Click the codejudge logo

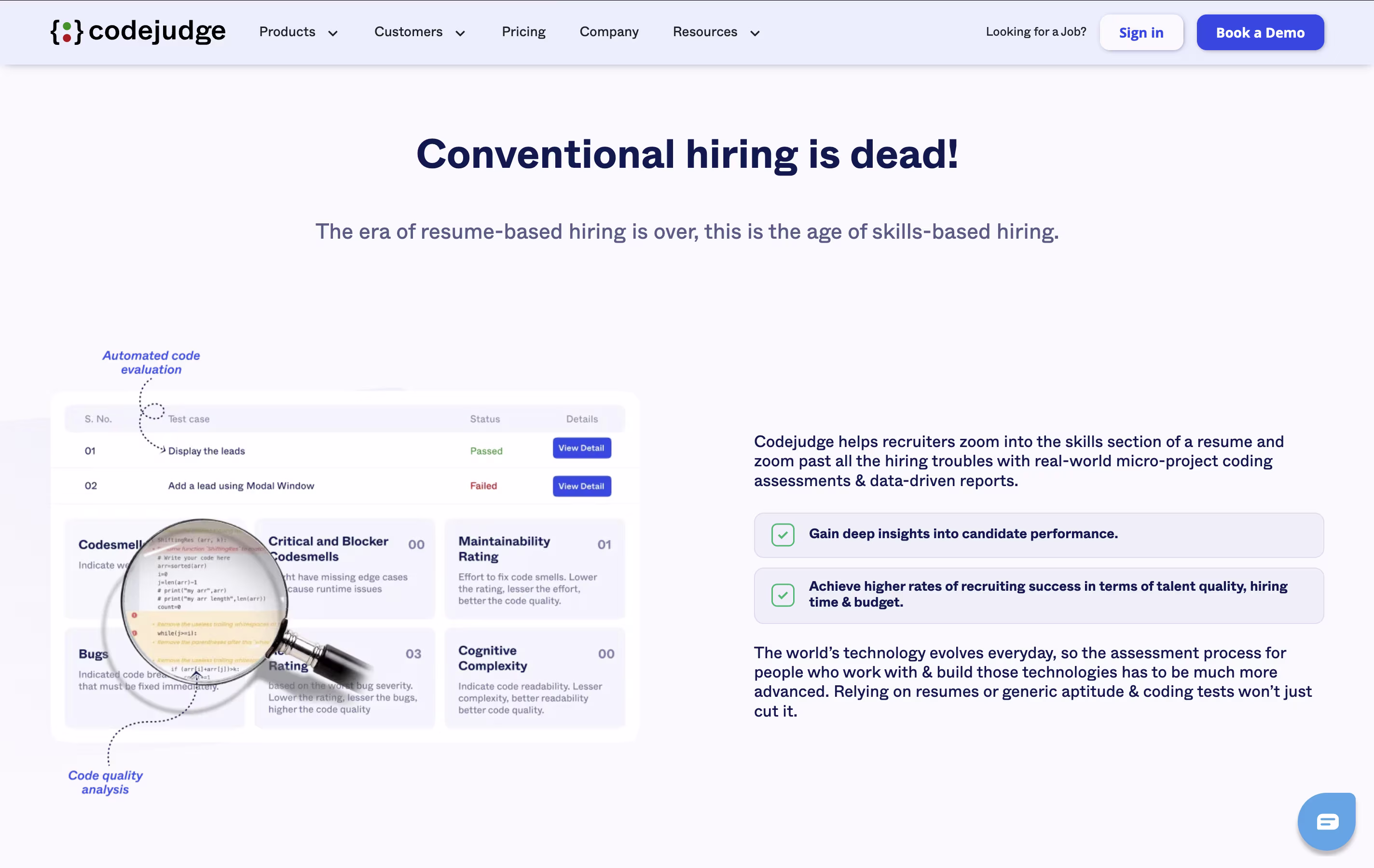pos(138,31)
